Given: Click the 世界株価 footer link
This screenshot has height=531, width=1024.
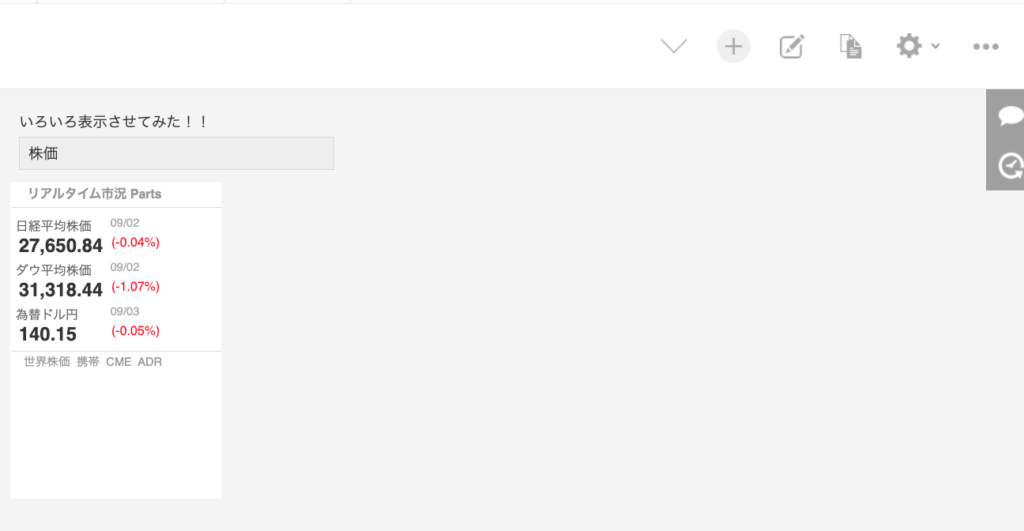Looking at the screenshot, I should pyautogui.click(x=47, y=362).
